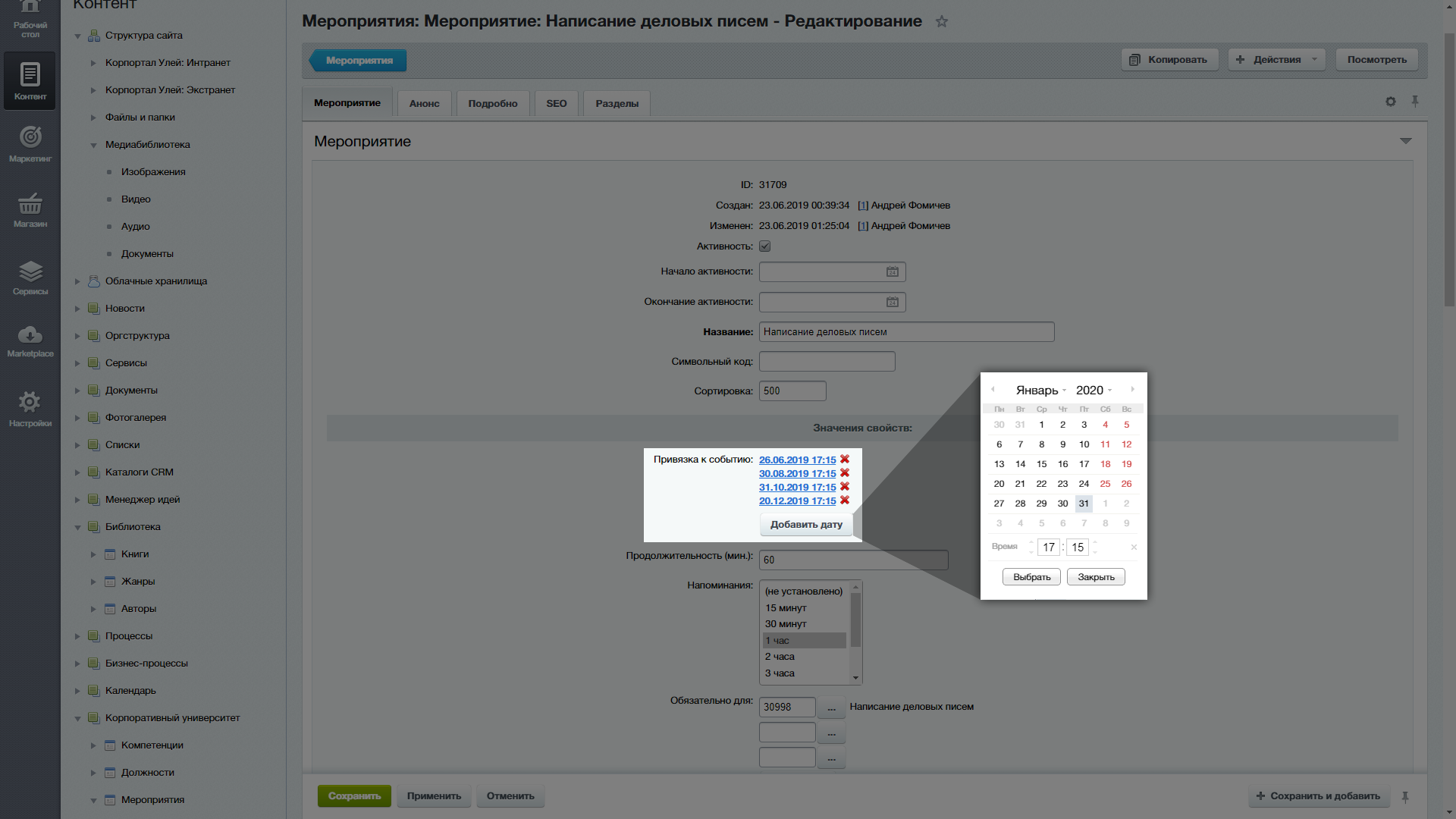The image size is (1456, 819).
Task: Select 2 часа in Напоминания list
Action: pyautogui.click(x=804, y=657)
